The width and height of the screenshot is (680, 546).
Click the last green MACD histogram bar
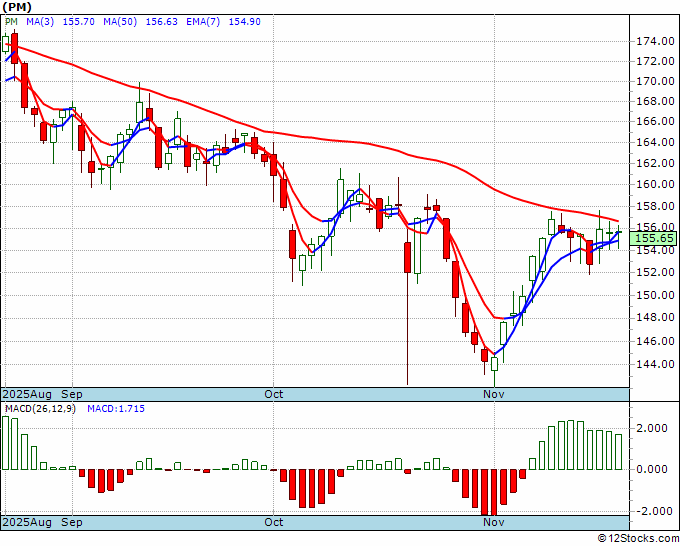click(618, 452)
